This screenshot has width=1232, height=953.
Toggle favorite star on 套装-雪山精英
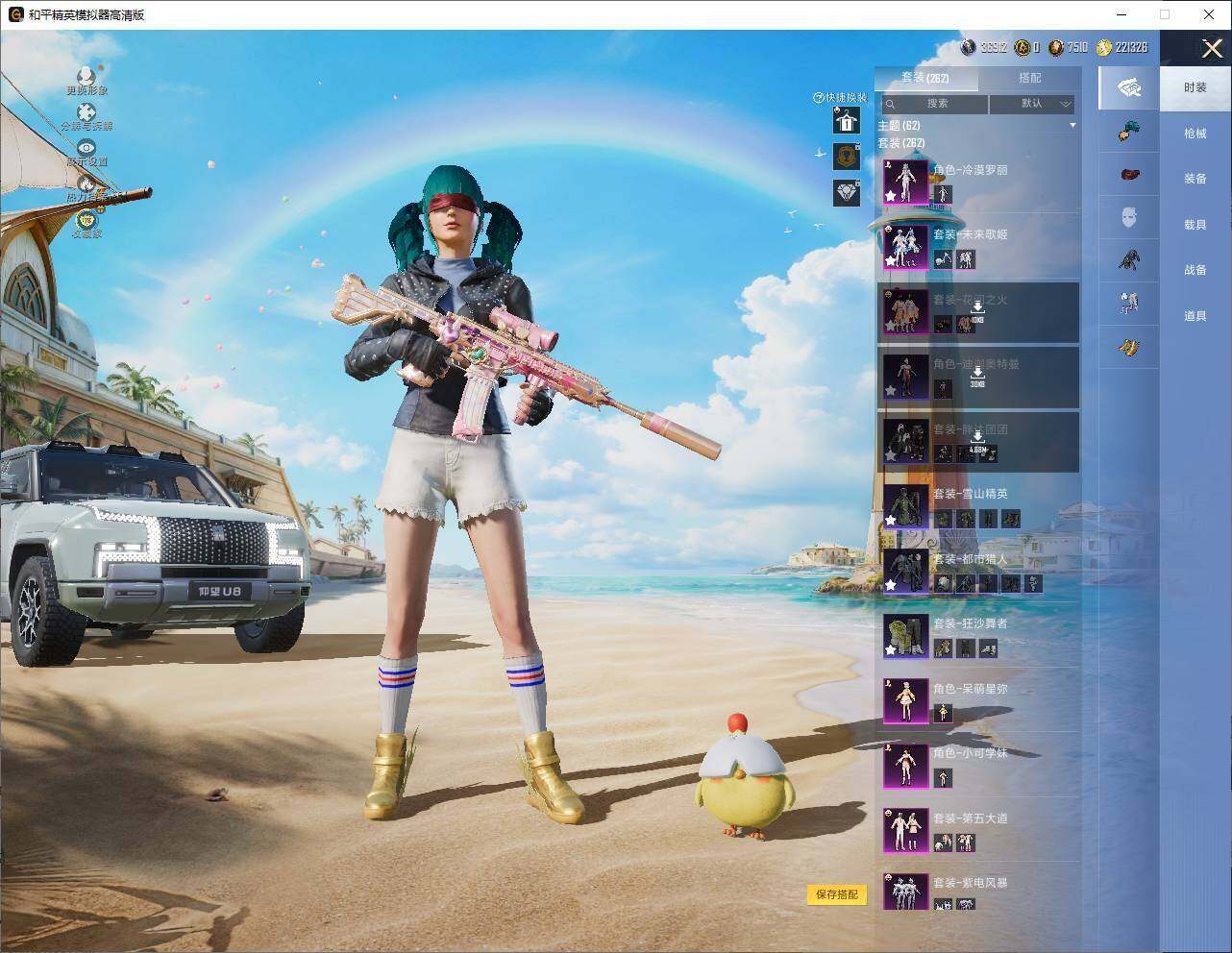[891, 520]
